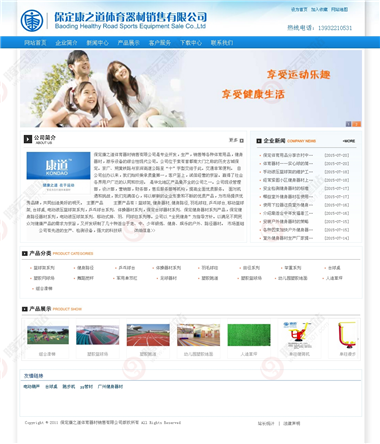Open the running track product thumbnail
Viewport: 380px width, 444px height.
pos(148,335)
